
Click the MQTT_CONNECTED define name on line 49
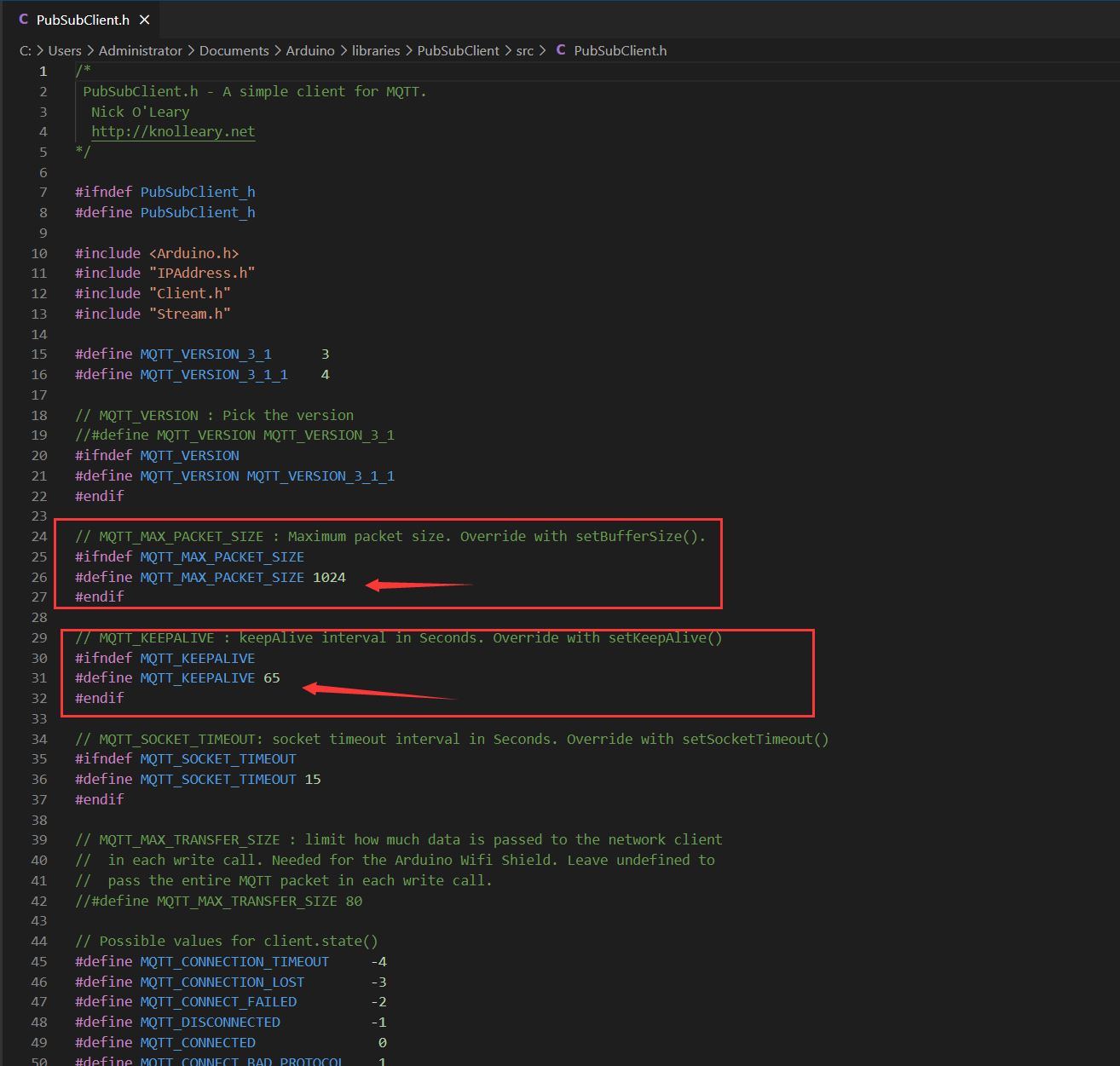click(198, 1042)
